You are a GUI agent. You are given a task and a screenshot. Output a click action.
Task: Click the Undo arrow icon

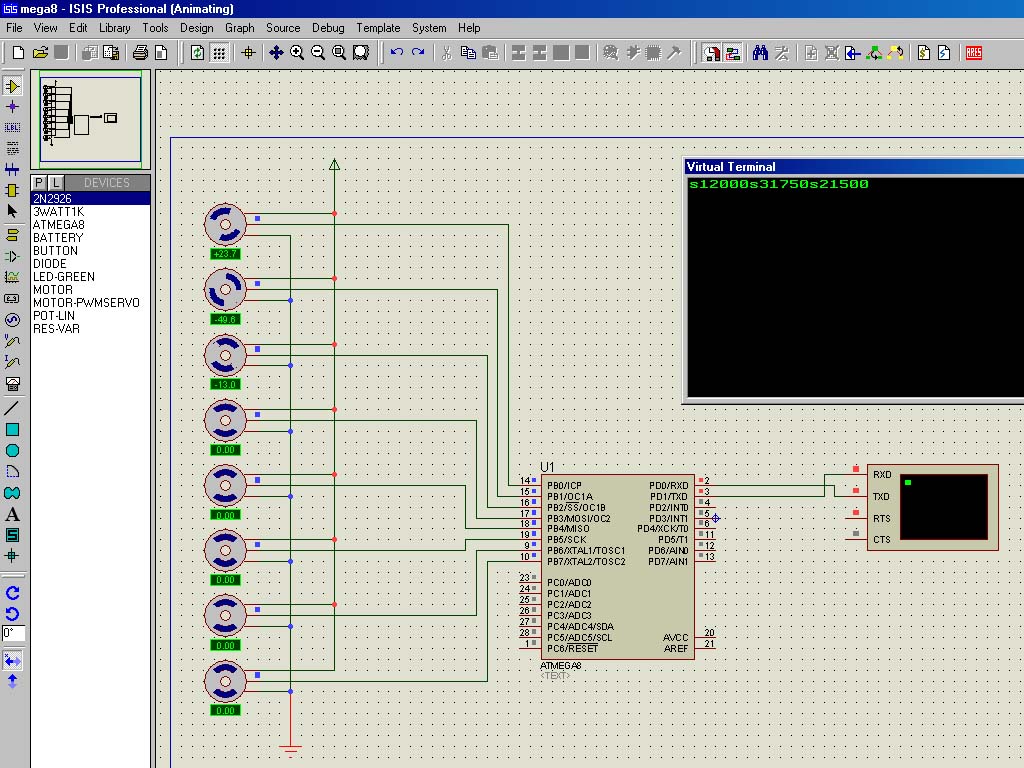coord(397,53)
